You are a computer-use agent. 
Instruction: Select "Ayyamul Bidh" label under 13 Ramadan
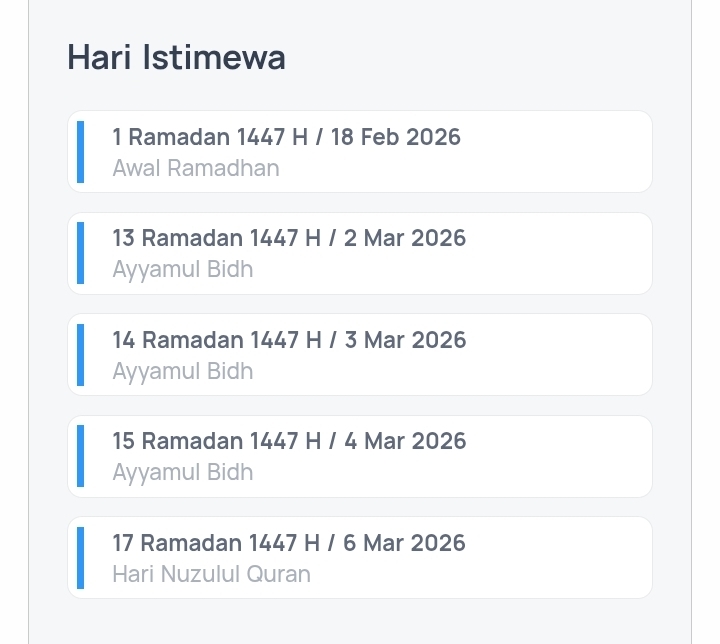pyautogui.click(x=183, y=269)
